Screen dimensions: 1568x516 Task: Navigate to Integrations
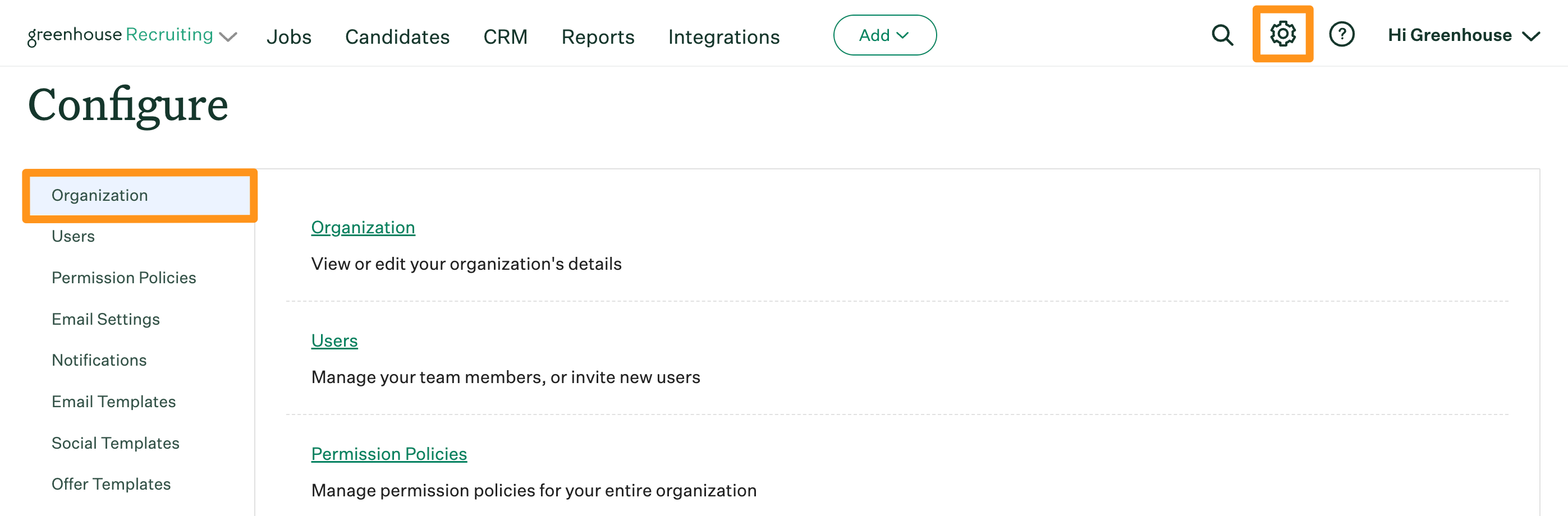coord(724,36)
